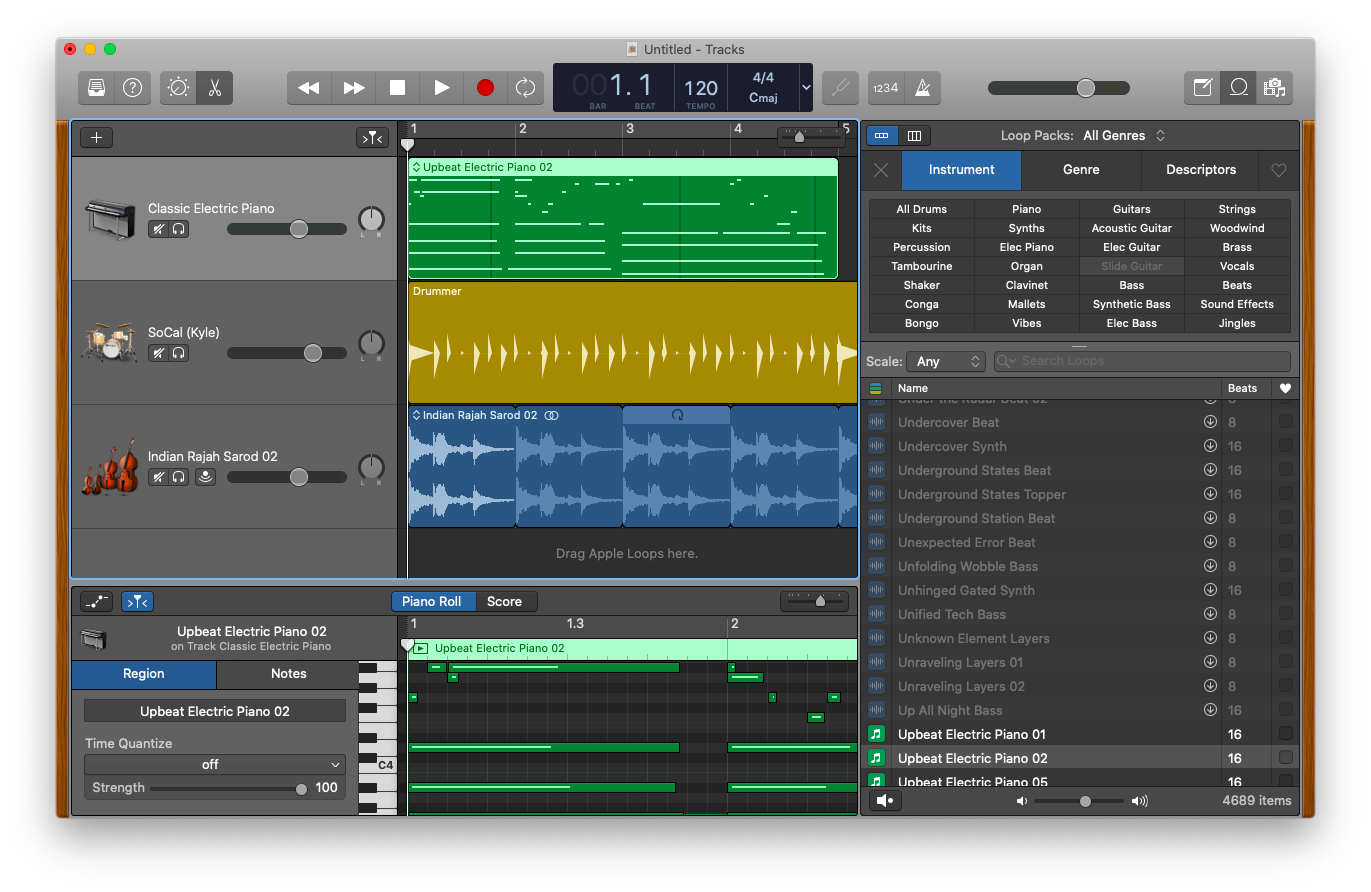Viewport: 1371px width, 892px height.
Task: Click the scissors Editors icon
Action: (x=215, y=87)
